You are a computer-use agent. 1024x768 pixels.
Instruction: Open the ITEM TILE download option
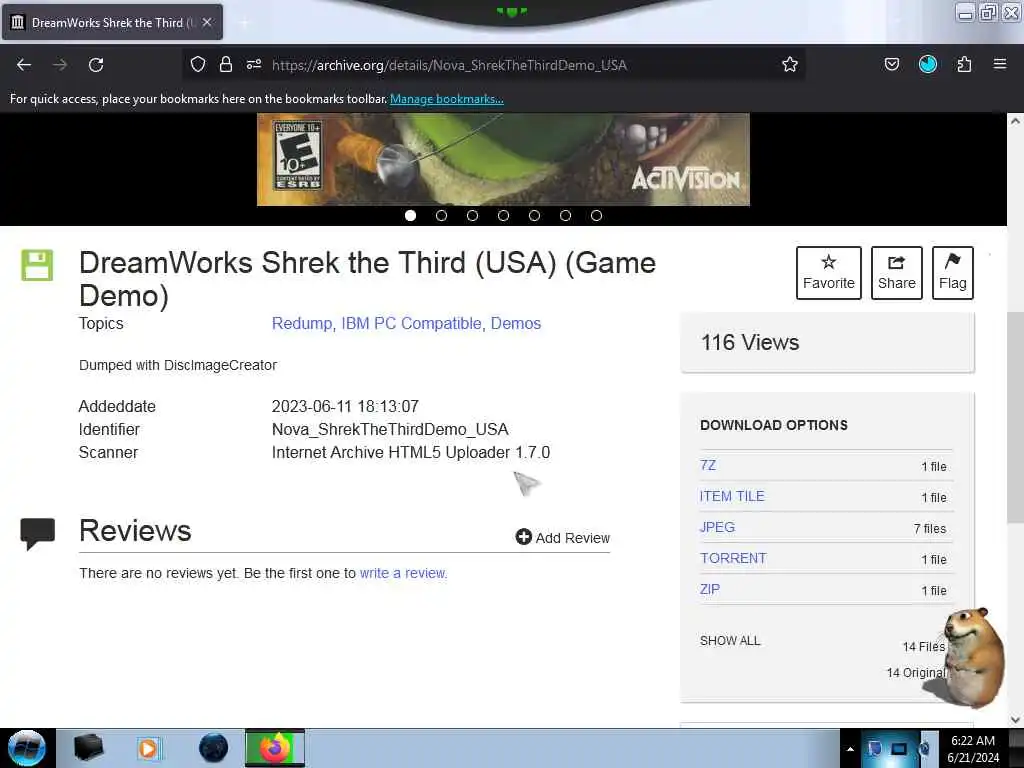(x=732, y=496)
